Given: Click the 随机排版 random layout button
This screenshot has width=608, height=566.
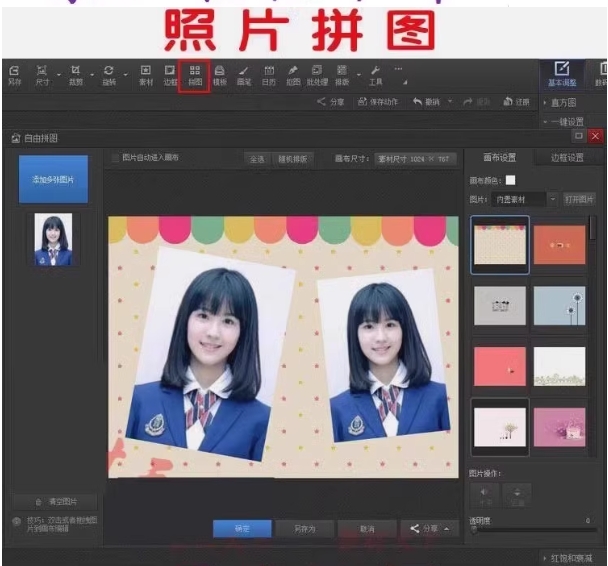Looking at the screenshot, I should point(294,158).
